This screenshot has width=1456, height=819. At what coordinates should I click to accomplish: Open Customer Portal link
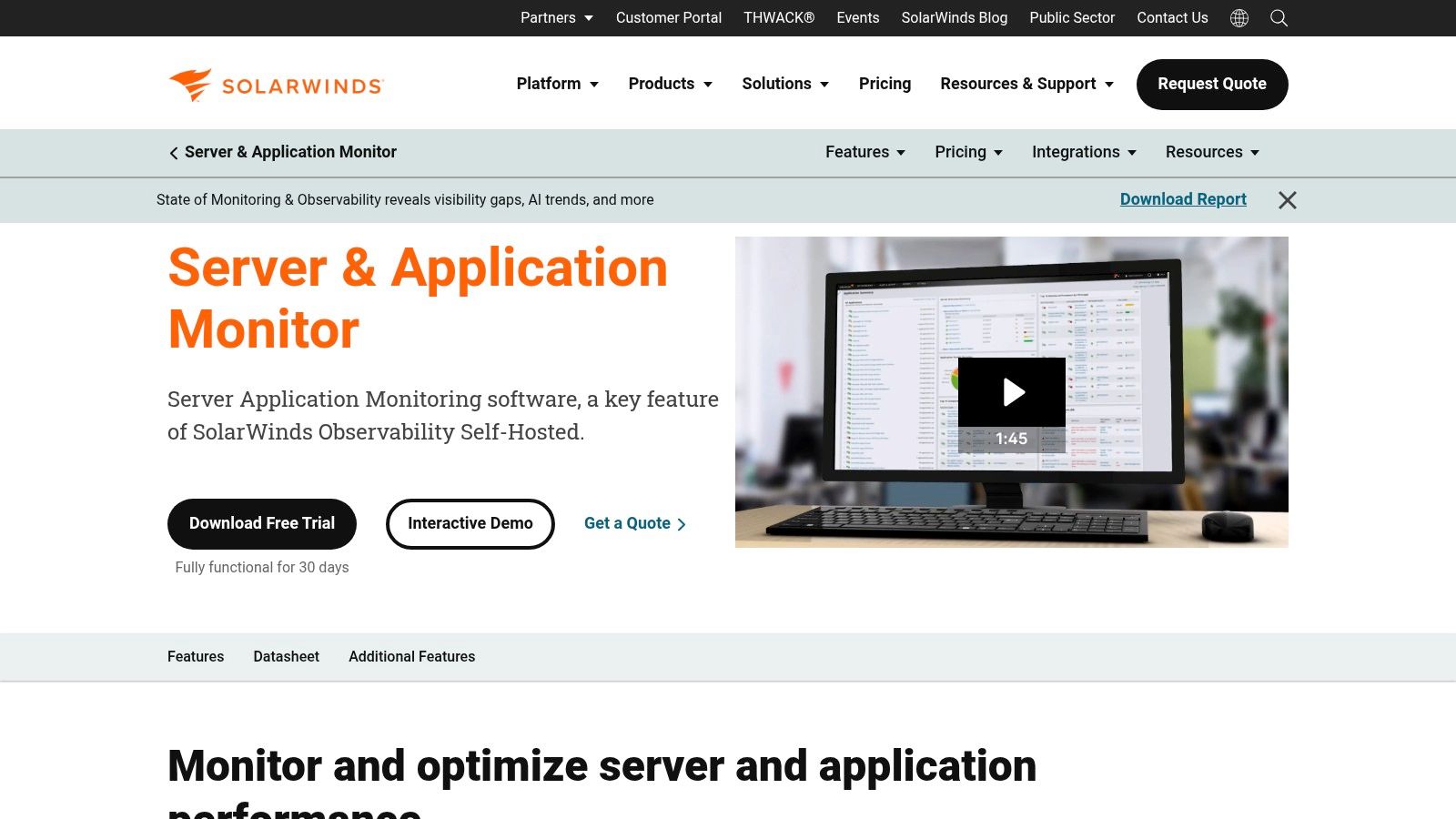point(669,18)
